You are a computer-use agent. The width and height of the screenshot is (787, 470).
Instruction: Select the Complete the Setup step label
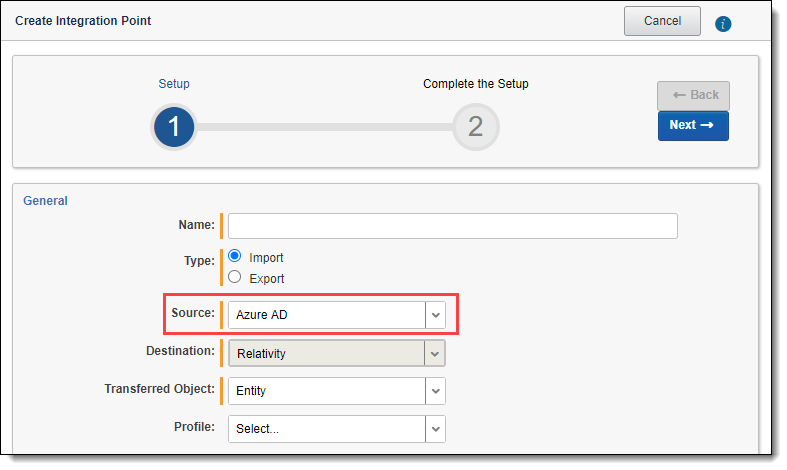tap(475, 84)
